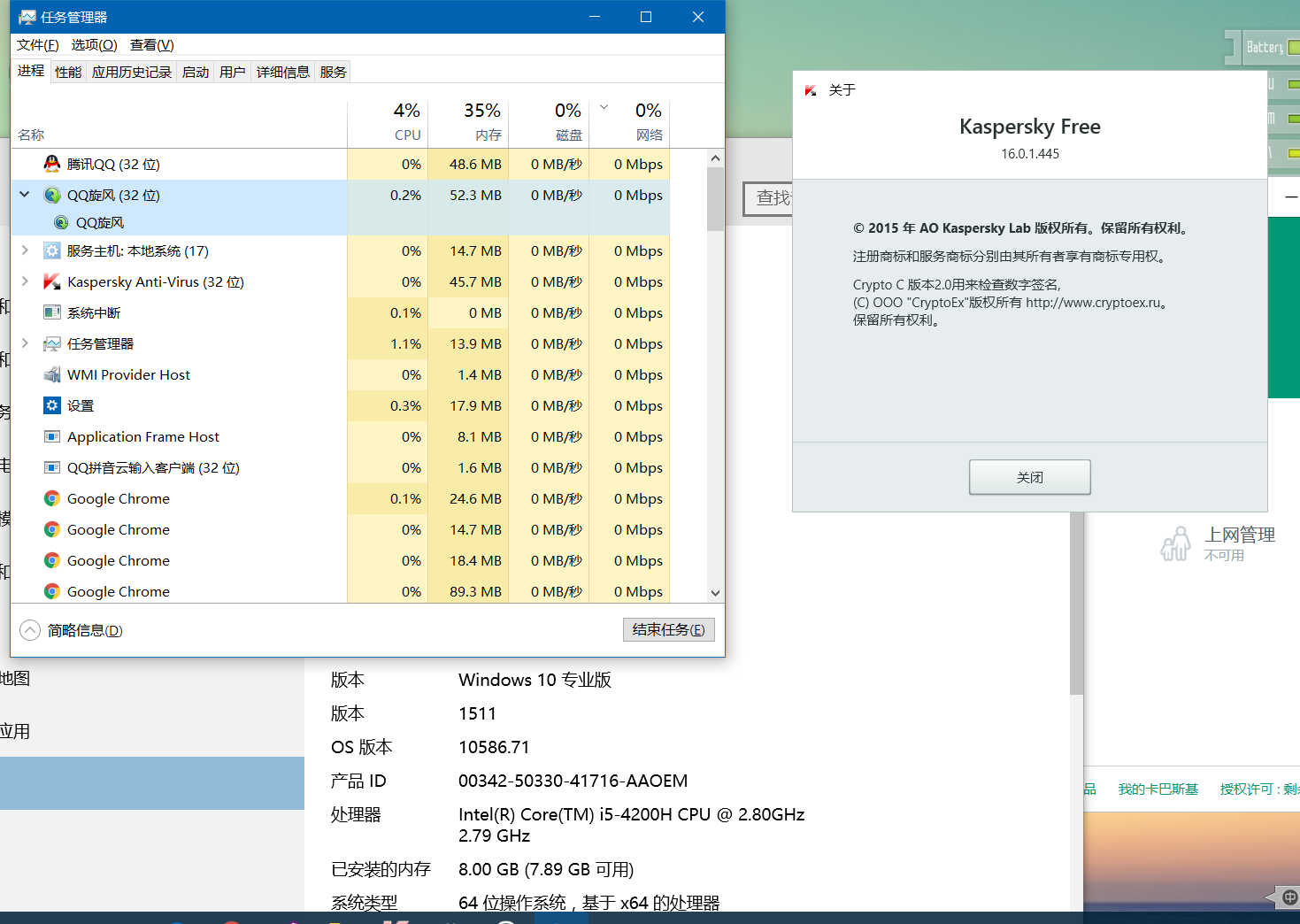This screenshot has height=924, width=1300.
Task: Click the 8.00 GB installed memory value
Action: (x=546, y=869)
